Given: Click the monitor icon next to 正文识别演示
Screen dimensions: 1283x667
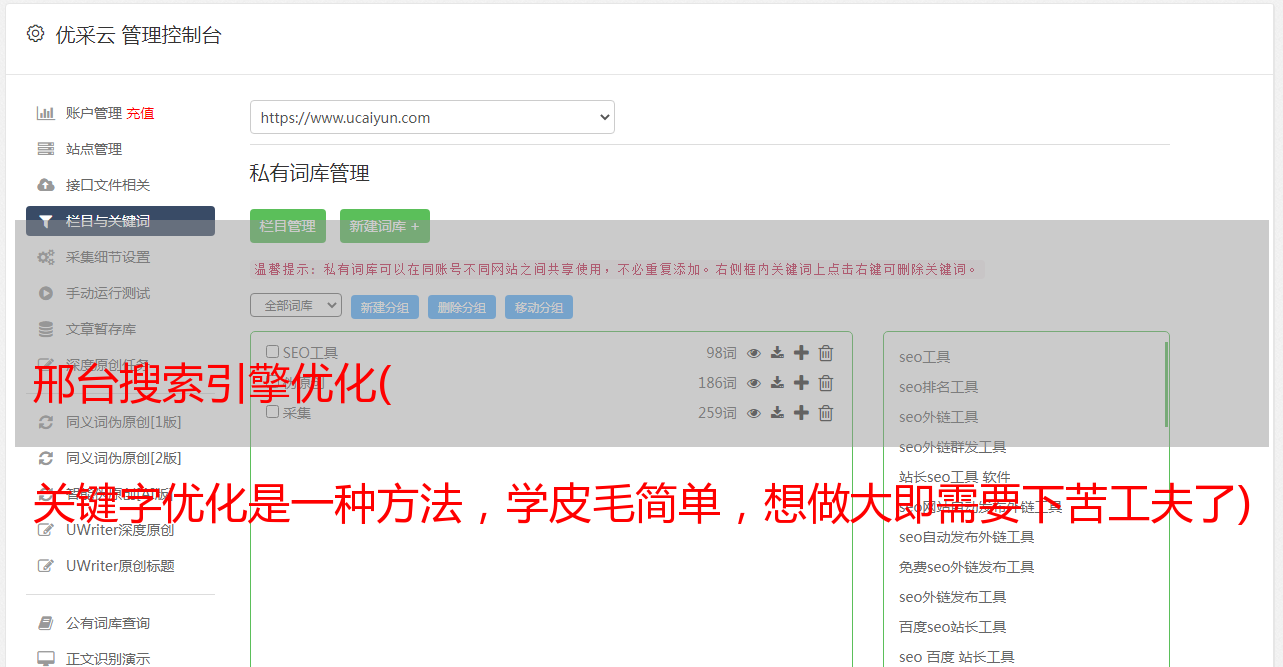Looking at the screenshot, I should click(45, 659).
